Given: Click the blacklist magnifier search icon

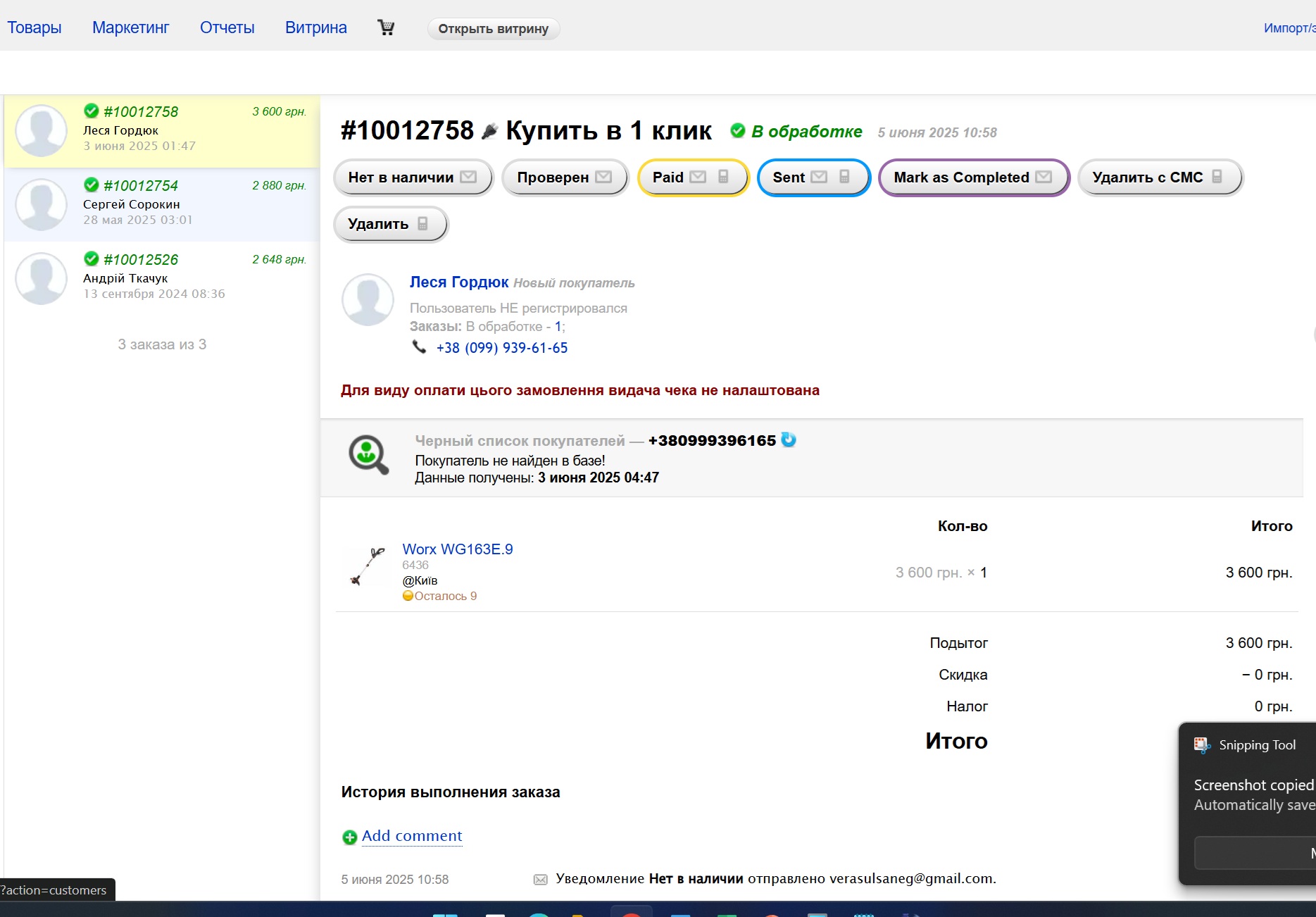Looking at the screenshot, I should (368, 455).
